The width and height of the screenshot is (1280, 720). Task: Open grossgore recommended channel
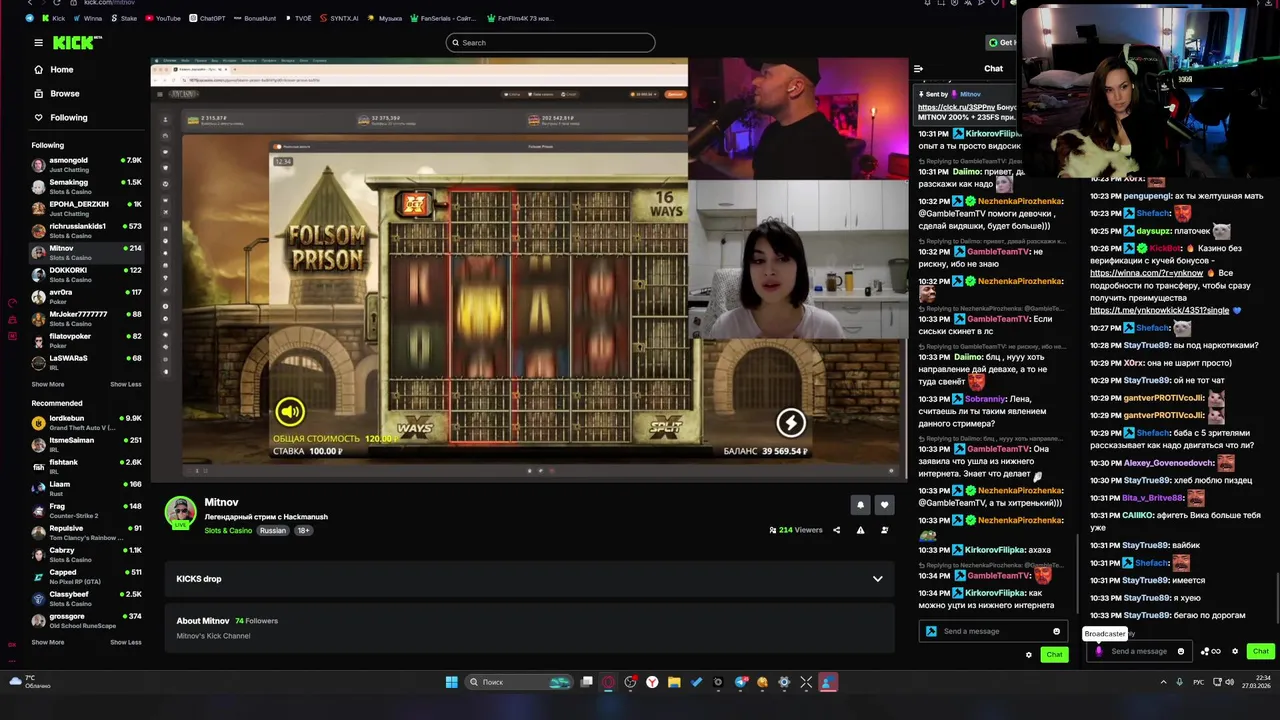(x=87, y=620)
